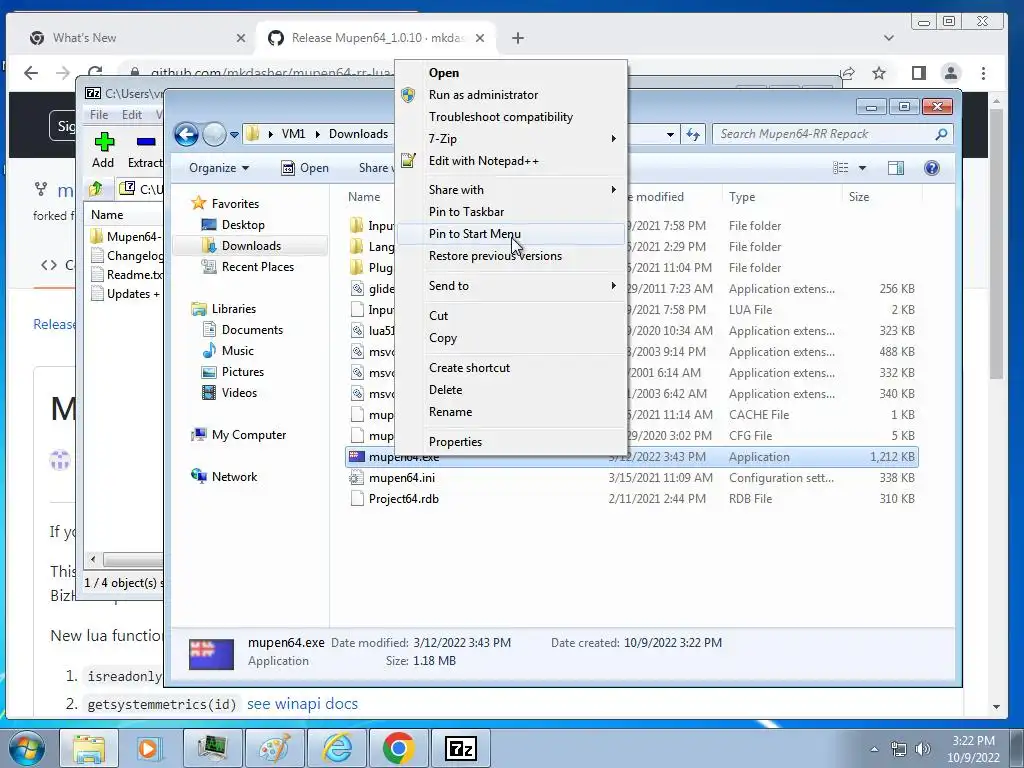Open 7-Zip from the taskbar

coord(461,748)
